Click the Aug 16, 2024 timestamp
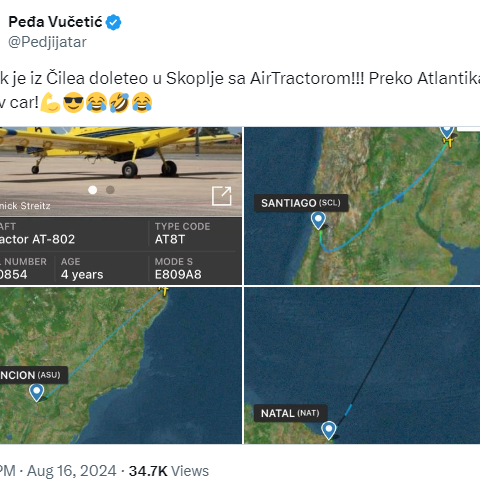The height and width of the screenshot is (495, 480). [72, 471]
